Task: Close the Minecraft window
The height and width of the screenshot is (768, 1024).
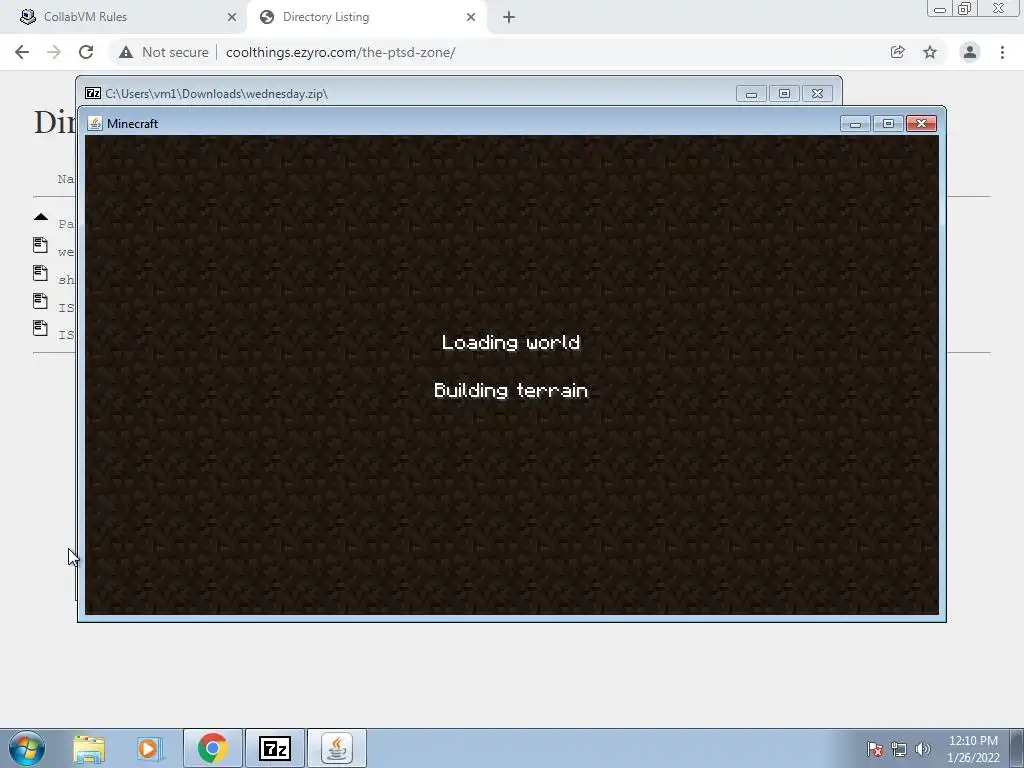Action: click(x=921, y=123)
